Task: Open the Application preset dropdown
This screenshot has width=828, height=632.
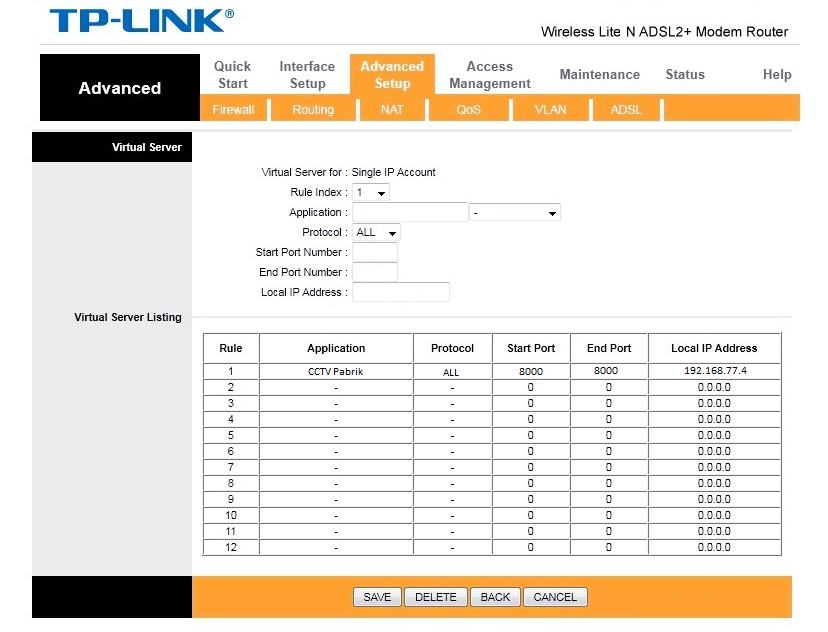Action: [x=515, y=213]
